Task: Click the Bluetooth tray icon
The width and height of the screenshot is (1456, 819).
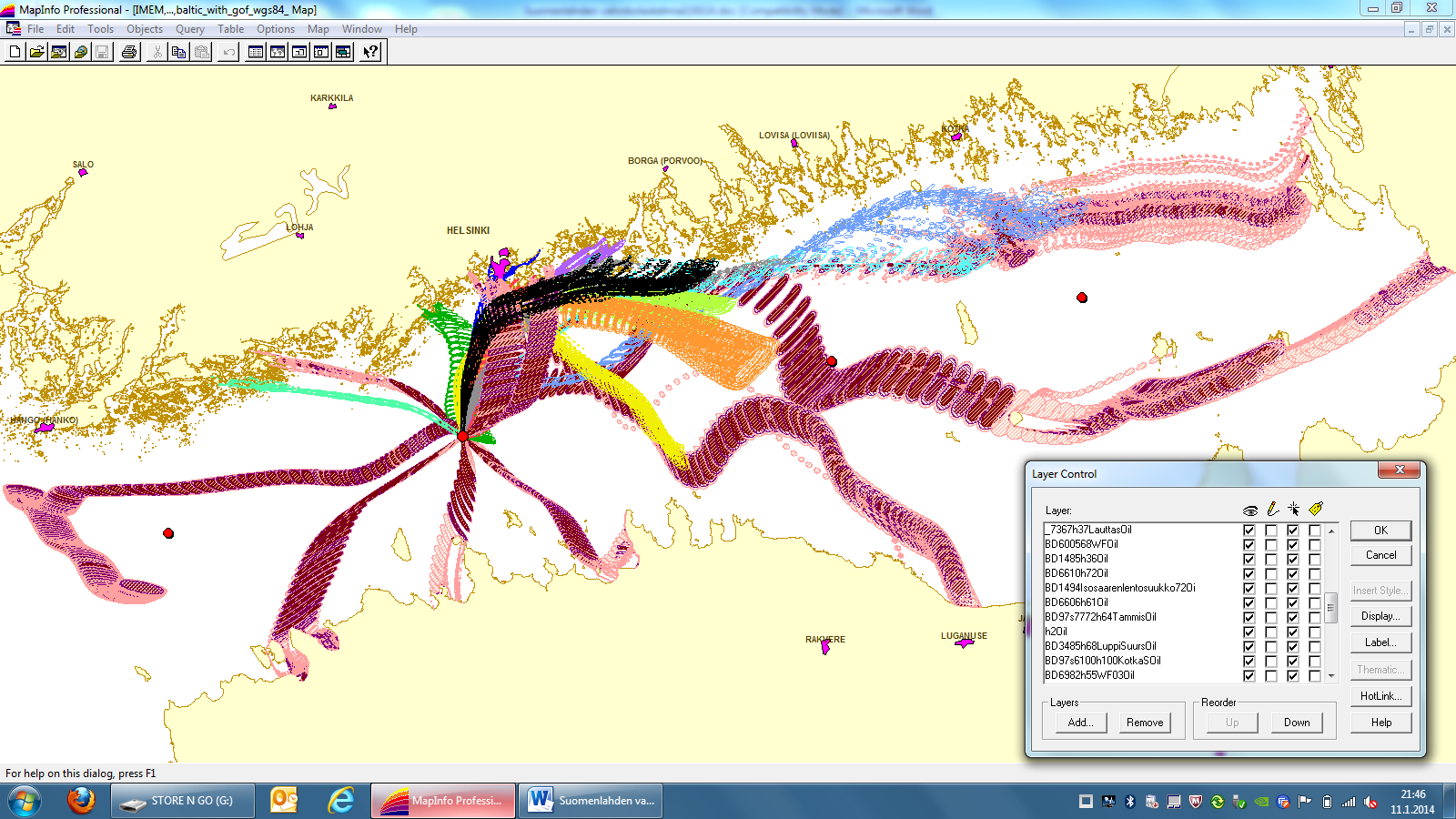Action: coord(1130,802)
